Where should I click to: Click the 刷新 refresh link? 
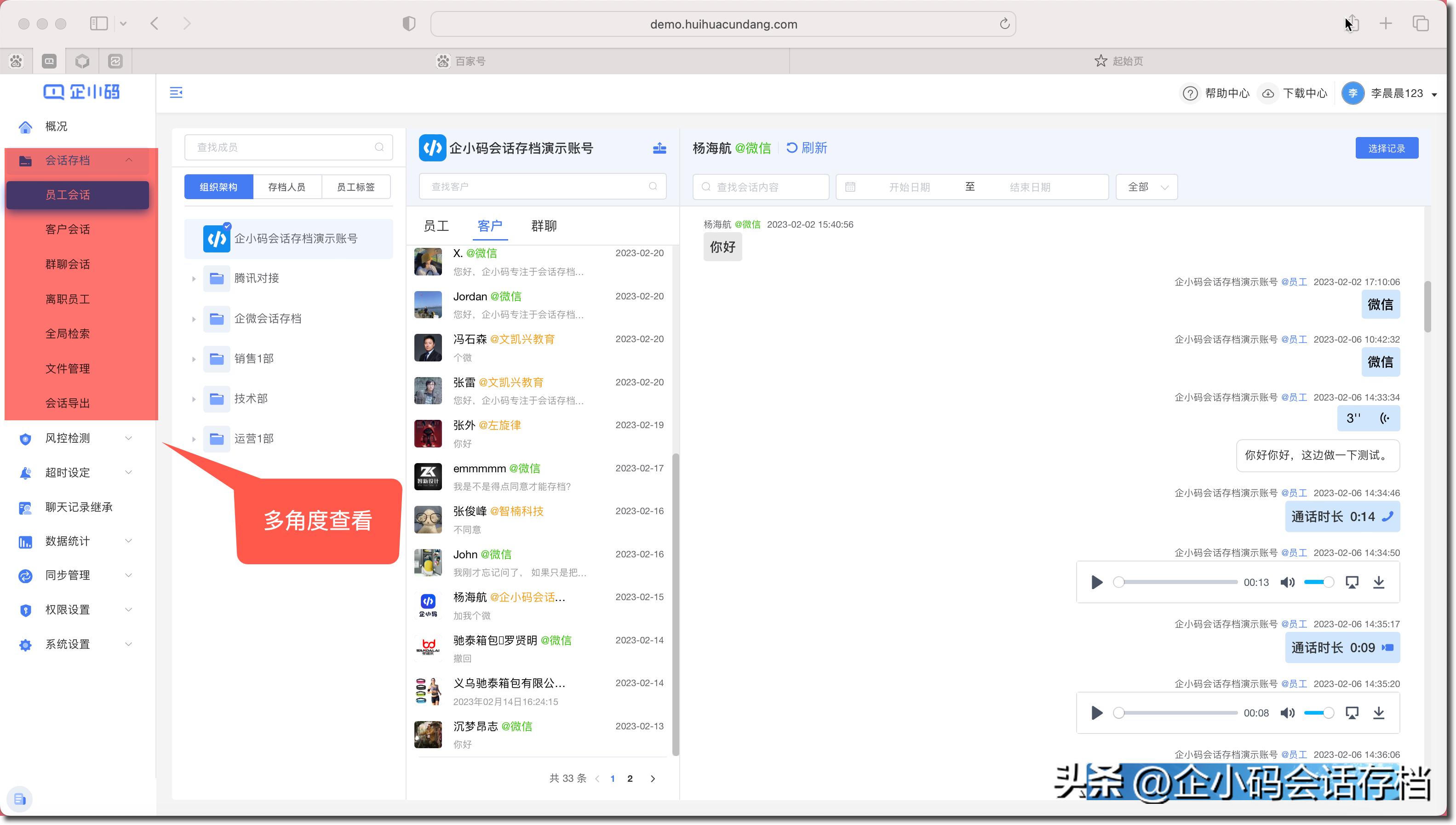coord(807,148)
